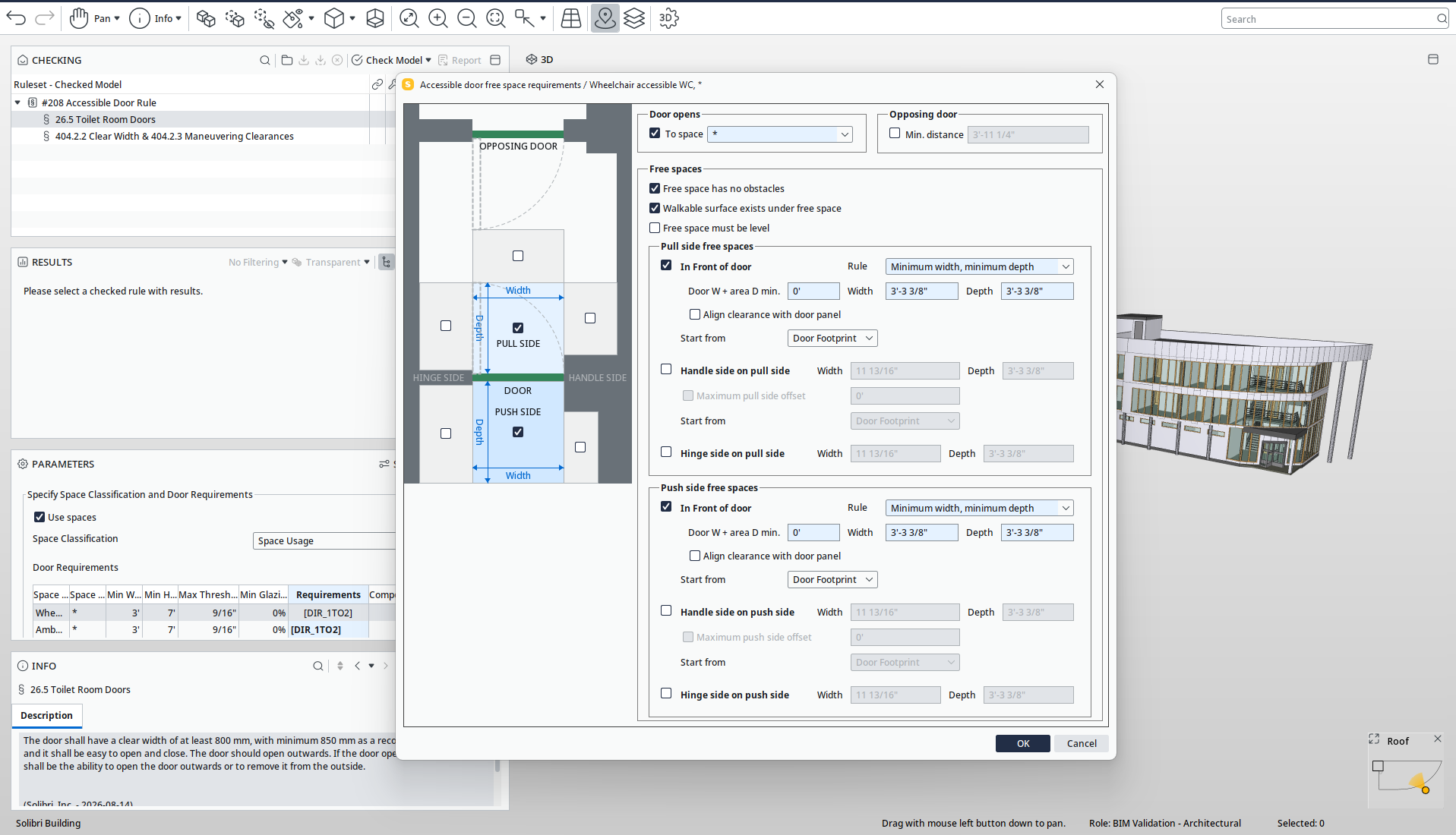Enable Opposing door 'Min. distance' checkbox
The image size is (1456, 835).
[895, 133]
